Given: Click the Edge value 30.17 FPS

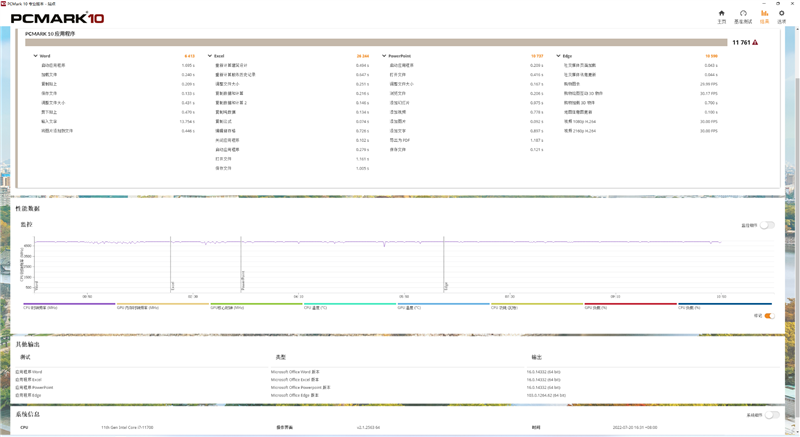Looking at the screenshot, I should [709, 93].
